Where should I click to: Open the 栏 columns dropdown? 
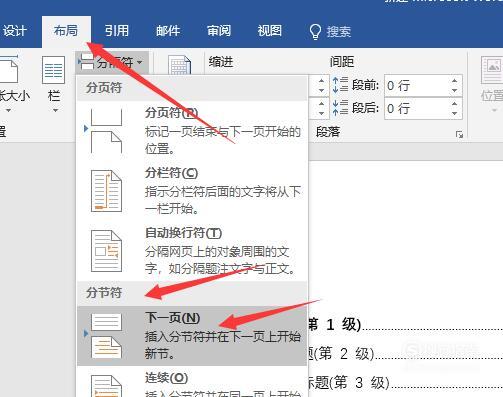(x=54, y=85)
